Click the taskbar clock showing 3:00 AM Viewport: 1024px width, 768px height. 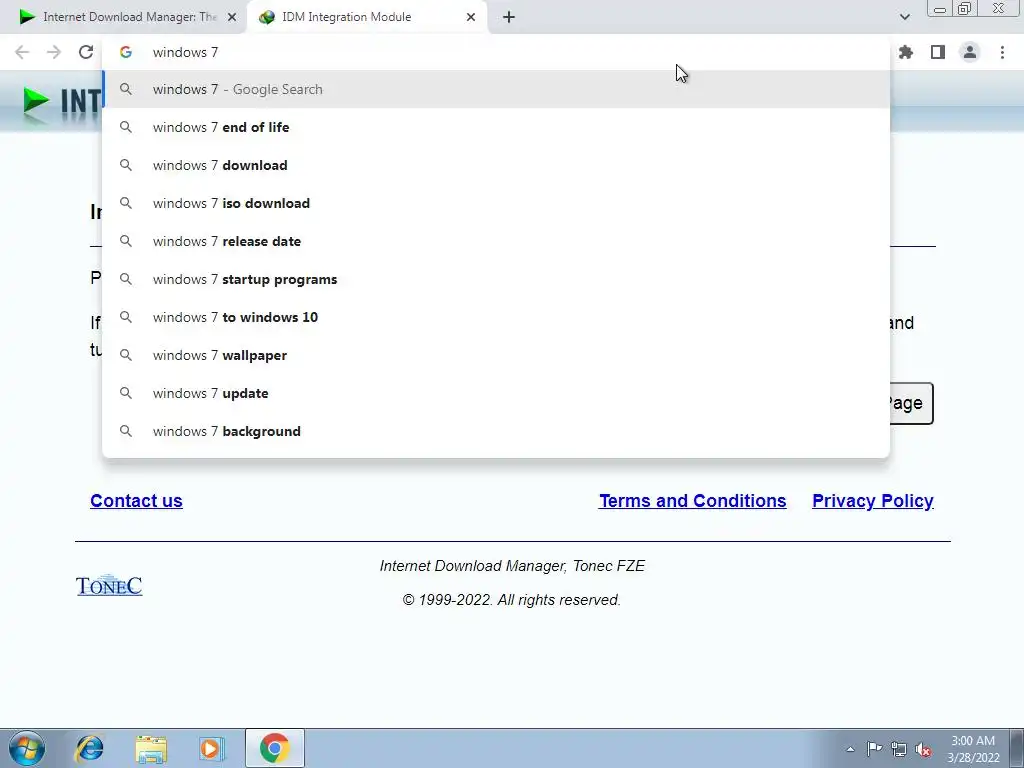pyautogui.click(x=973, y=749)
